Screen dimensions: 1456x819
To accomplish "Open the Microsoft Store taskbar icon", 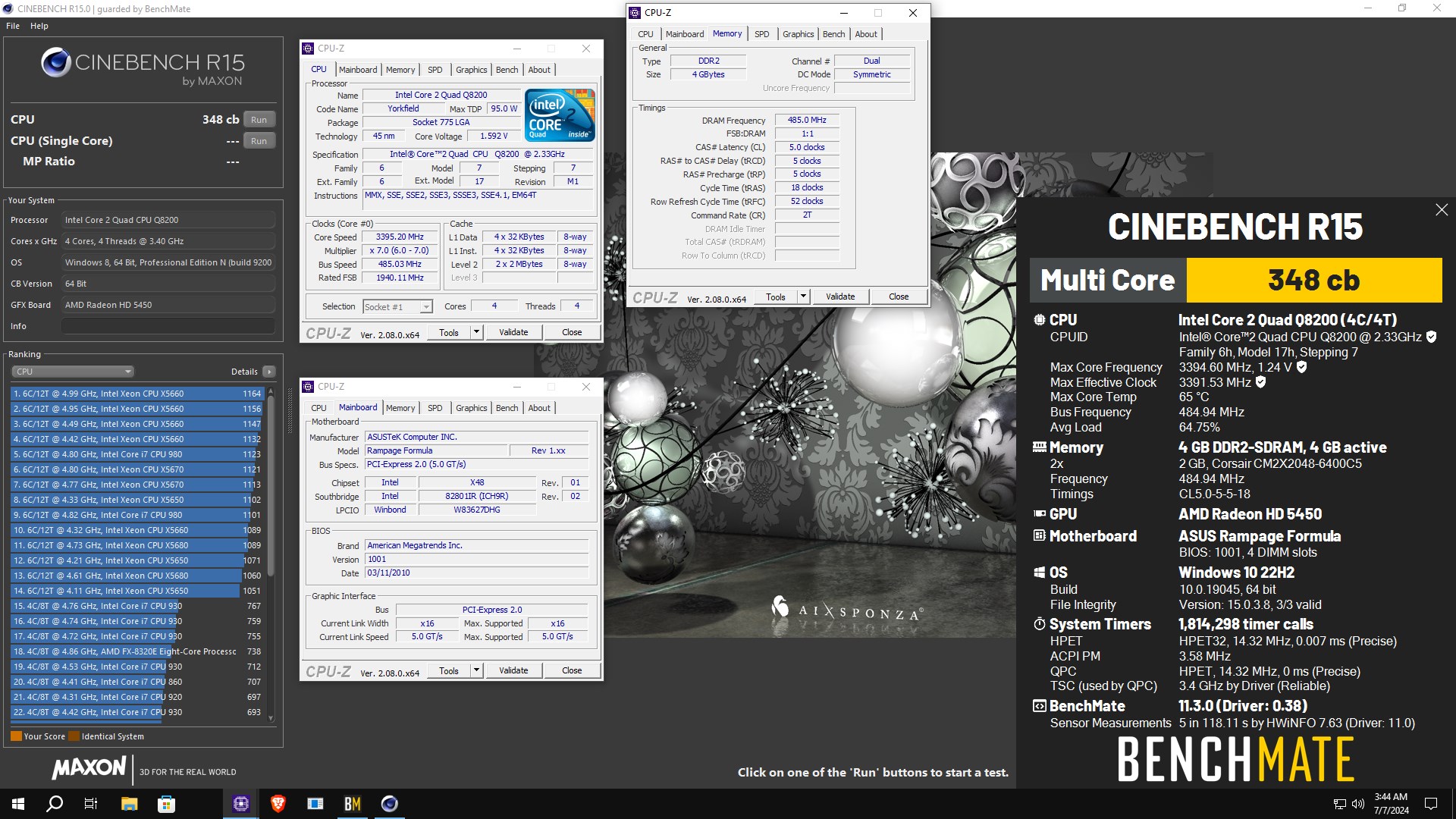I will coord(166,804).
